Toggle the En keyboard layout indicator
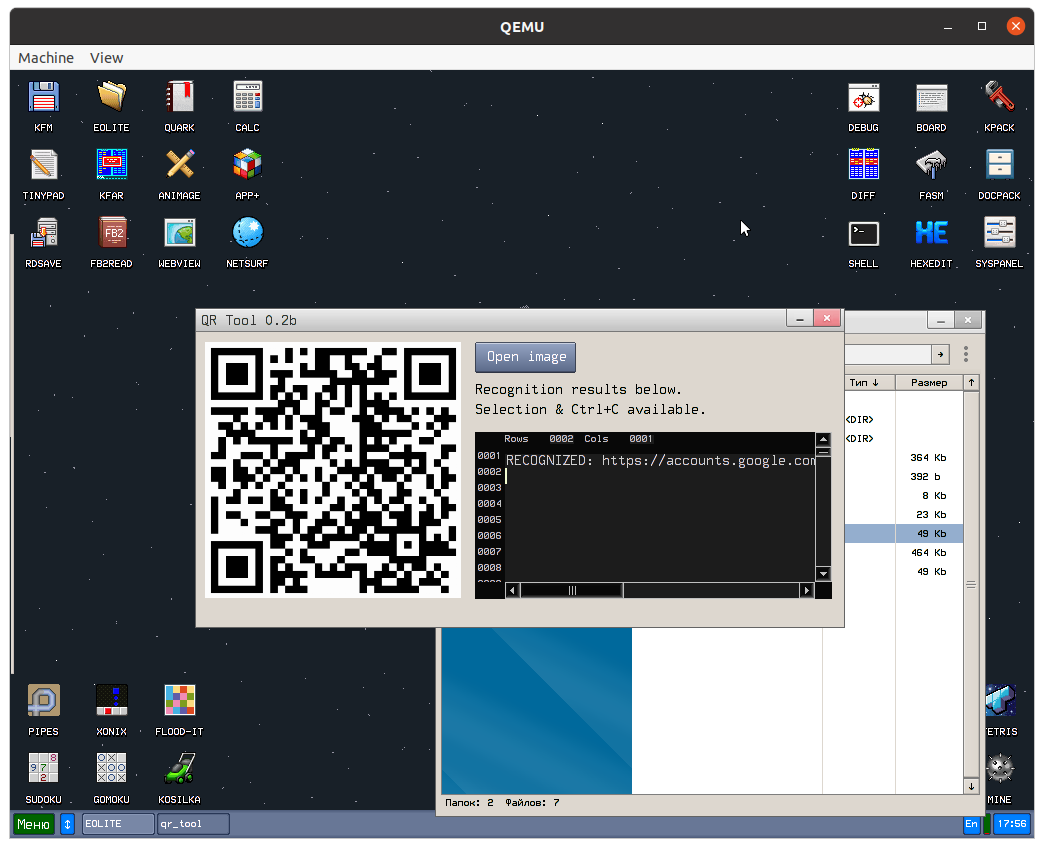Screen dimensions: 1044x848 click(x=972, y=823)
